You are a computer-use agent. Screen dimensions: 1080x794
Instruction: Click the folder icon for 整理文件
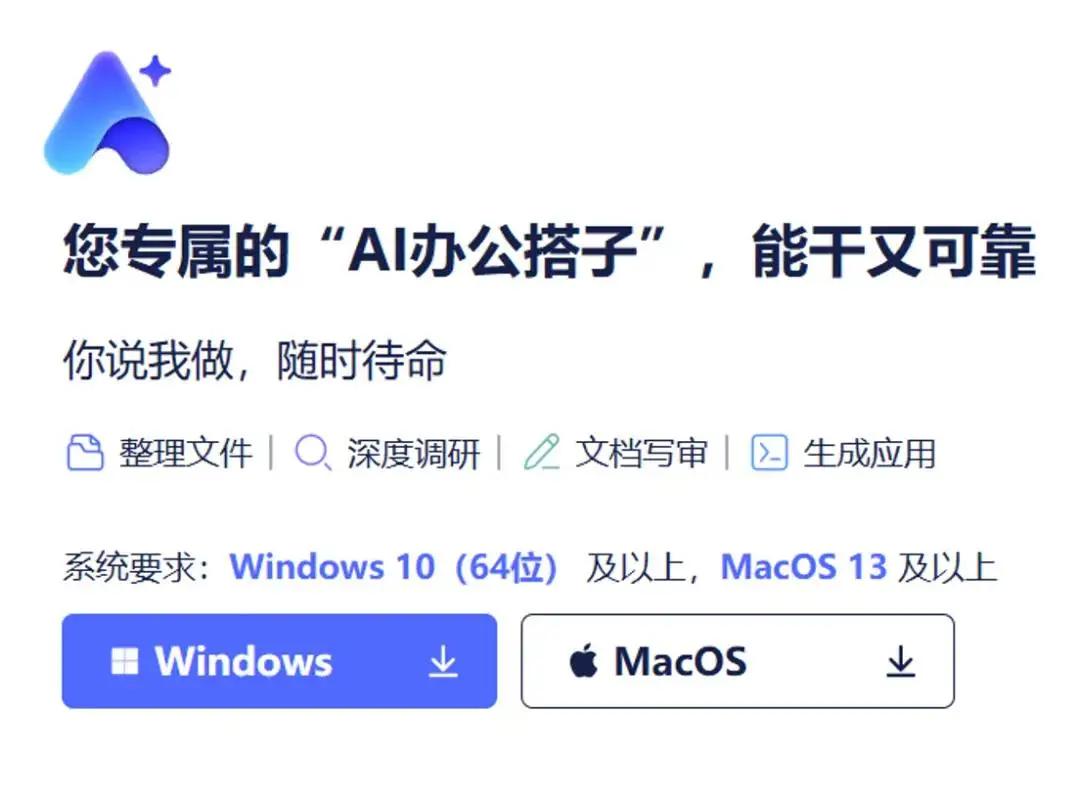point(85,452)
